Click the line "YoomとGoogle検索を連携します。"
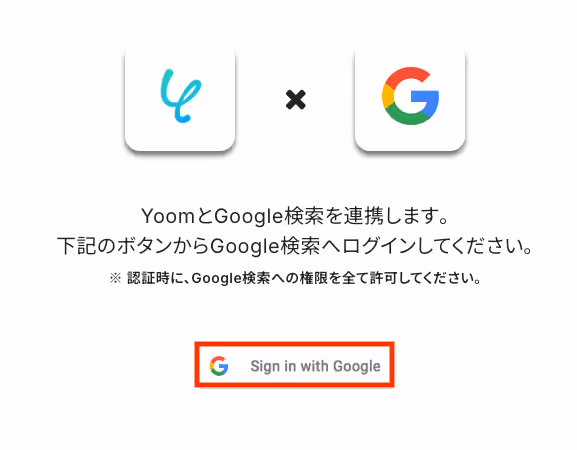The image size is (577, 450). pos(295,216)
